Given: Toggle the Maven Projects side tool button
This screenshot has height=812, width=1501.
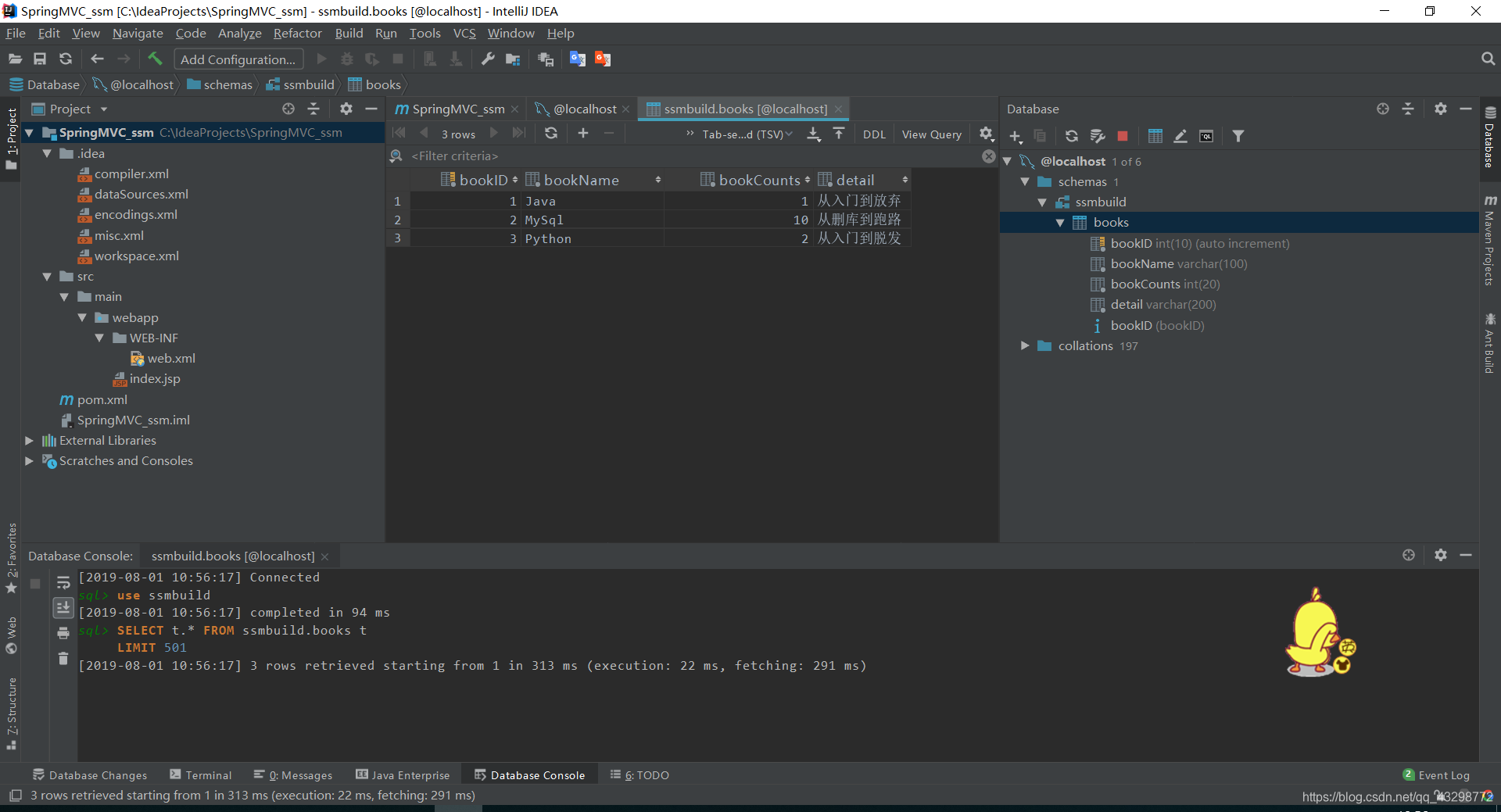Looking at the screenshot, I should pyautogui.click(x=1489, y=240).
